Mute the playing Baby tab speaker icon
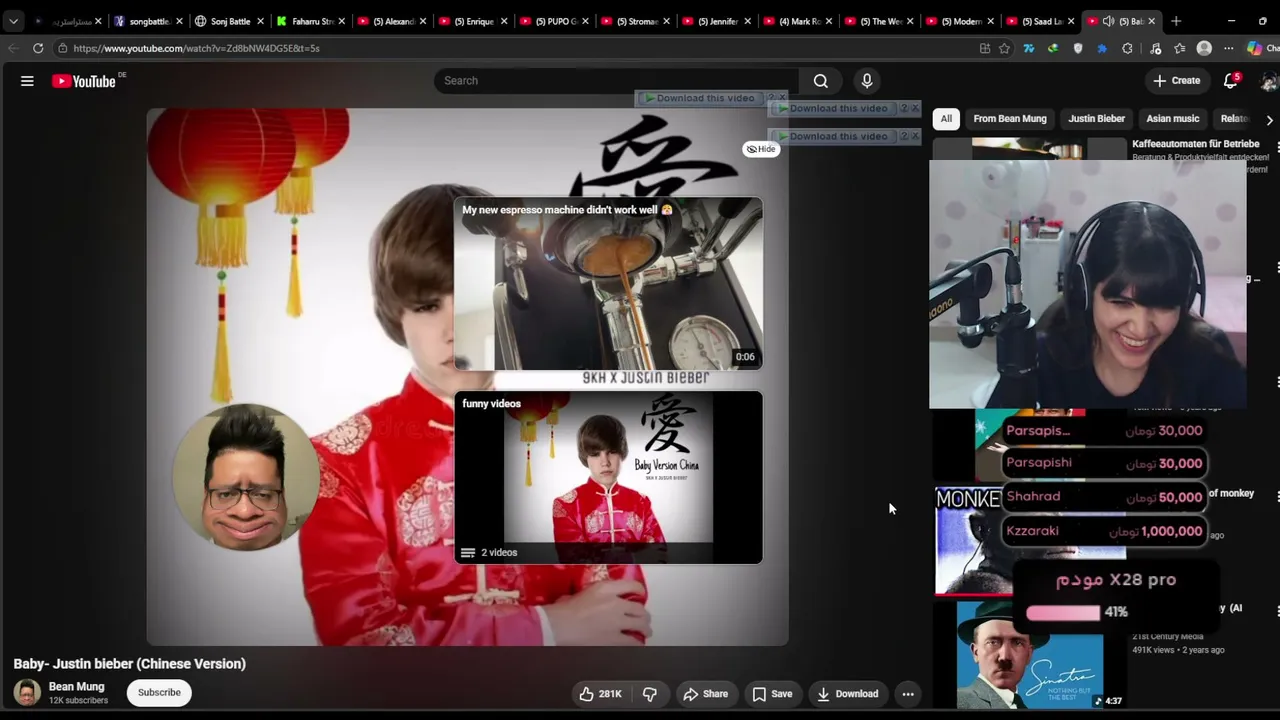The image size is (1280, 720). pos(1108,21)
